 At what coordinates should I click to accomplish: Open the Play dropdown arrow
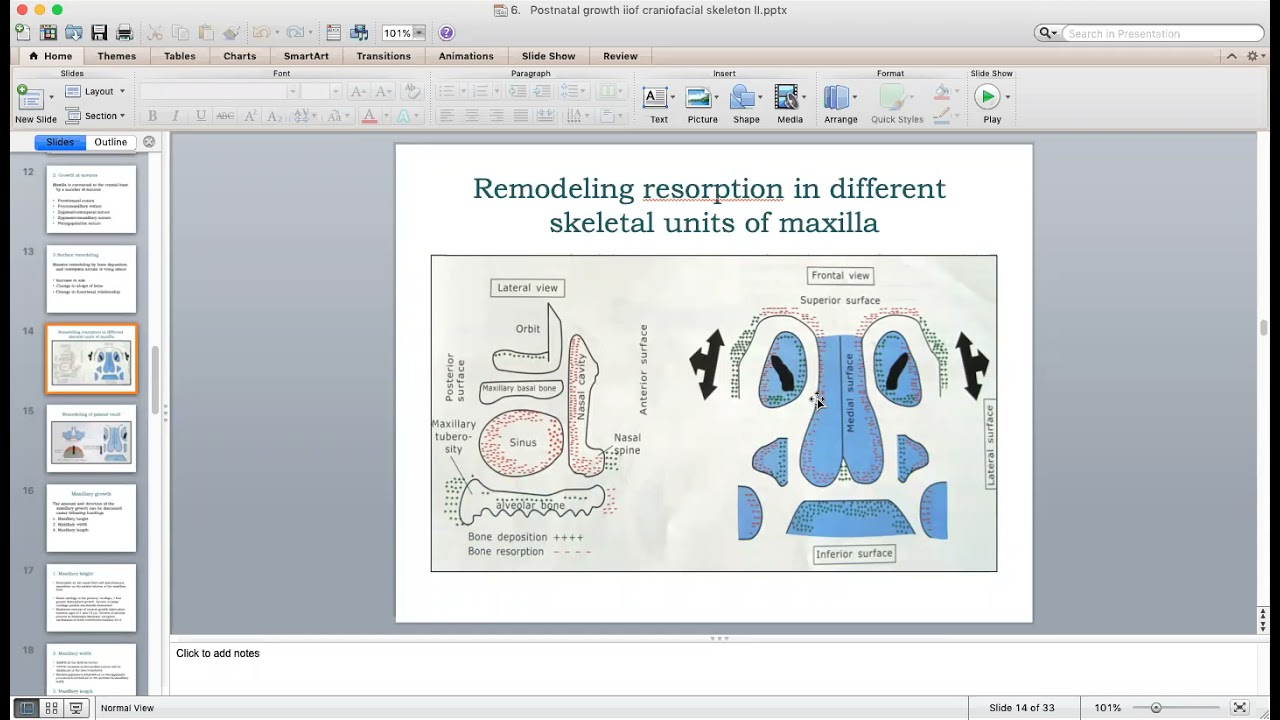1007,97
